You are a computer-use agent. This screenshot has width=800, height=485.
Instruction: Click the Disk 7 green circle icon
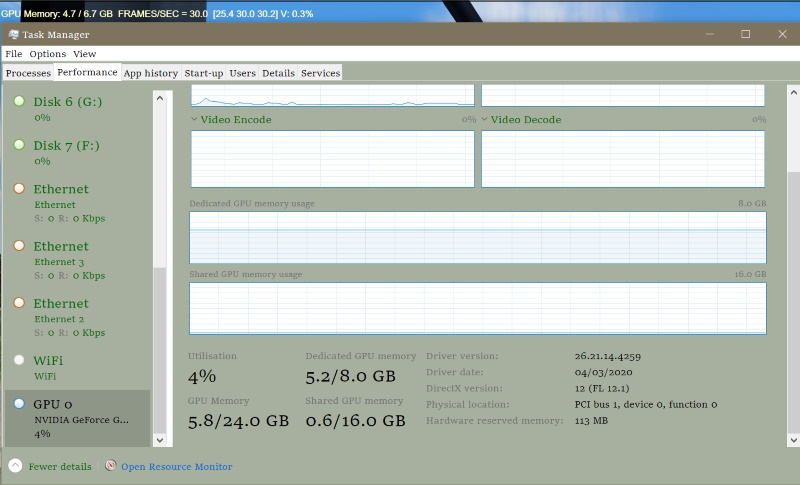(19, 145)
